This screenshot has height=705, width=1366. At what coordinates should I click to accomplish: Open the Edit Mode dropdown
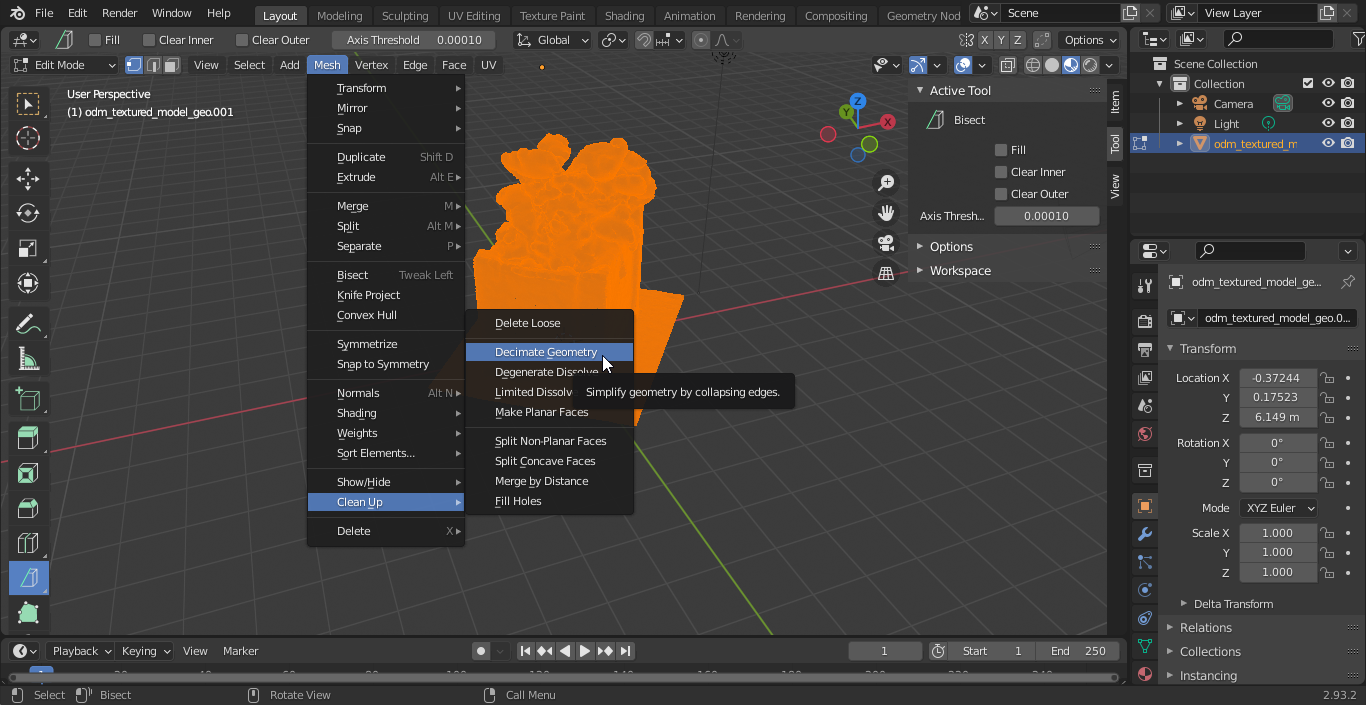pyautogui.click(x=65, y=65)
